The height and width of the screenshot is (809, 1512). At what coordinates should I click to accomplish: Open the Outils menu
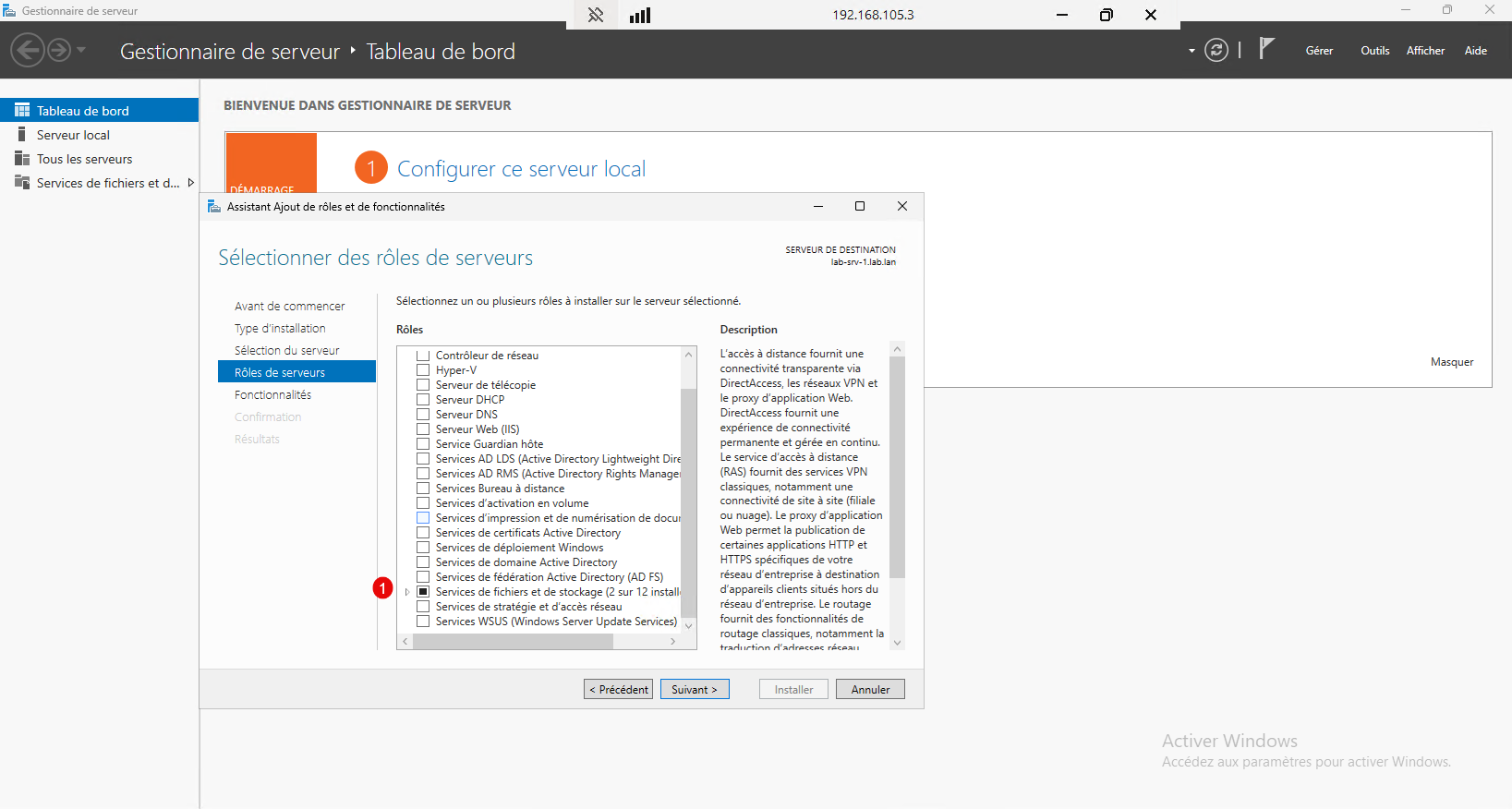click(x=1374, y=51)
